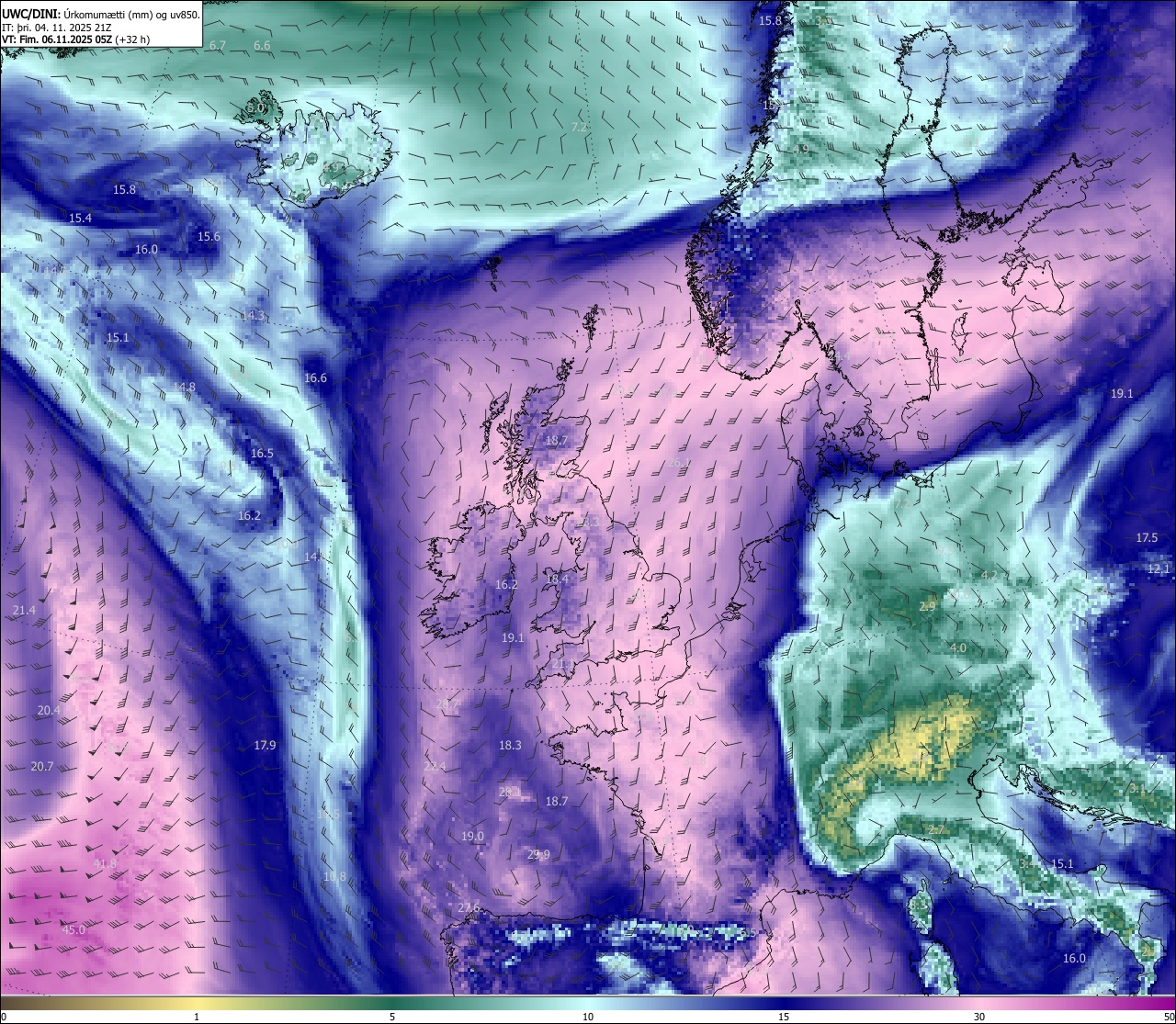This screenshot has height=1024, width=1176.
Task: Click the map value "6.6"
Action: (x=262, y=45)
